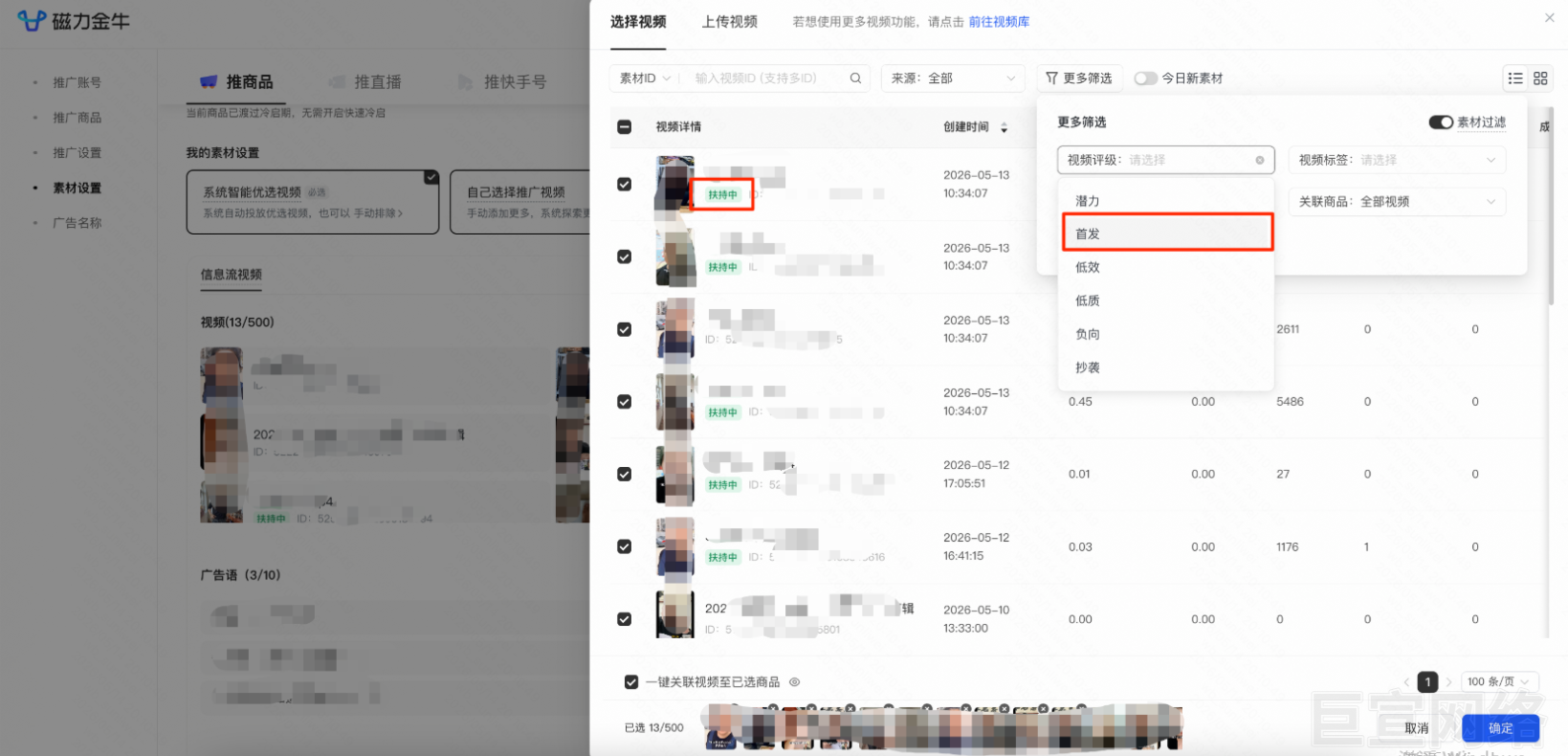Click the search magnifier in the video ID field
This screenshot has height=756, width=1568.
(x=855, y=78)
